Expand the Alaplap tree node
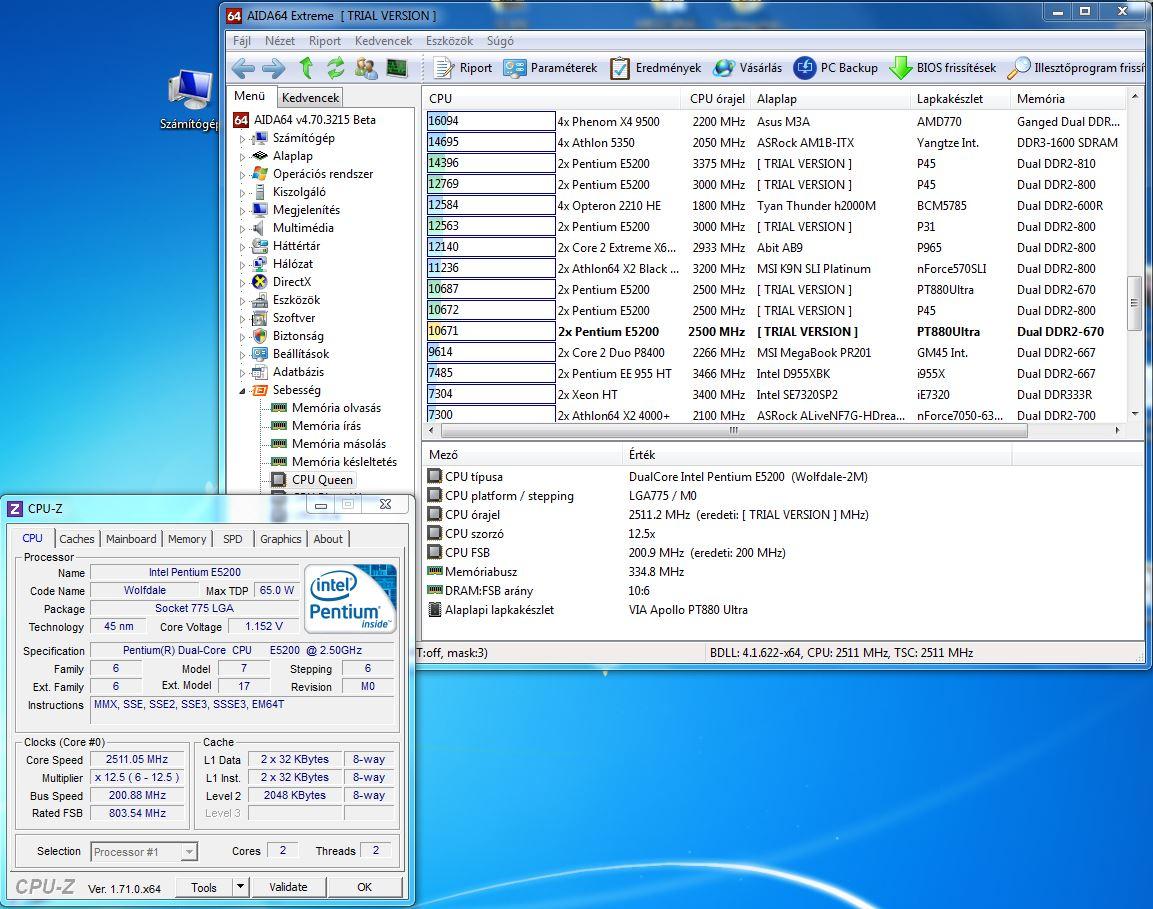Viewport: 1153px width, 909px height. pos(243,157)
